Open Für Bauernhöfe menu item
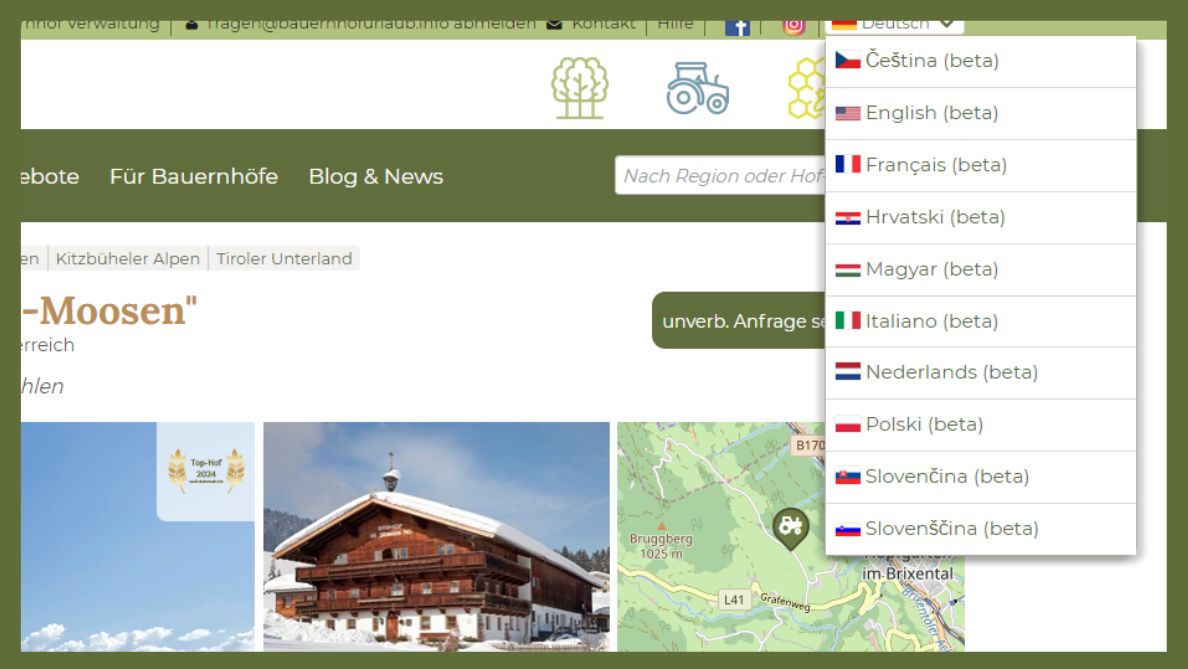 click(193, 176)
